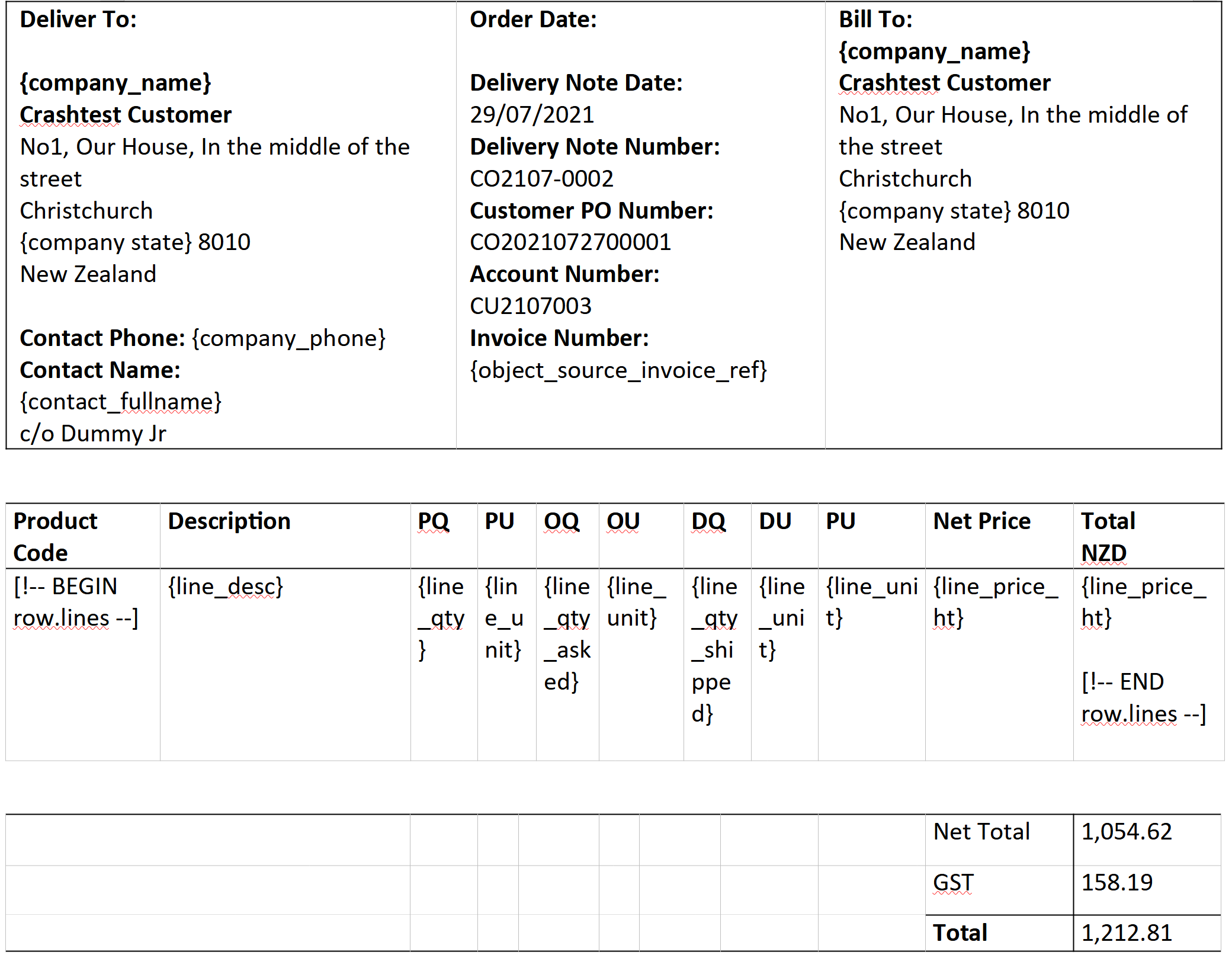
Task: Click the Description column header
Action: click(229, 521)
